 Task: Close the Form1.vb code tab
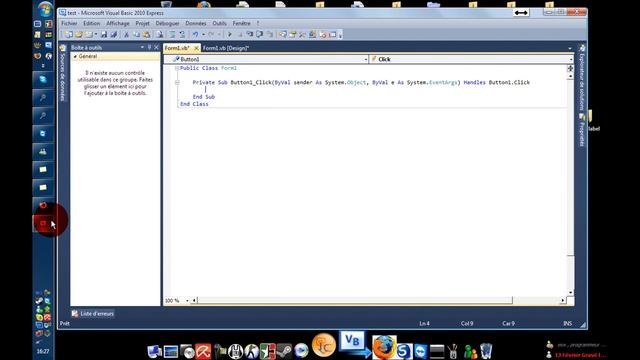point(196,48)
